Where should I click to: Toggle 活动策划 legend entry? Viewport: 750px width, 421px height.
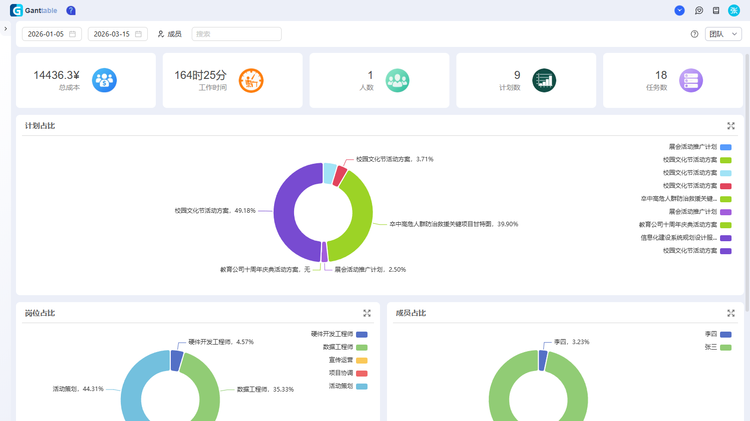tap(348, 386)
